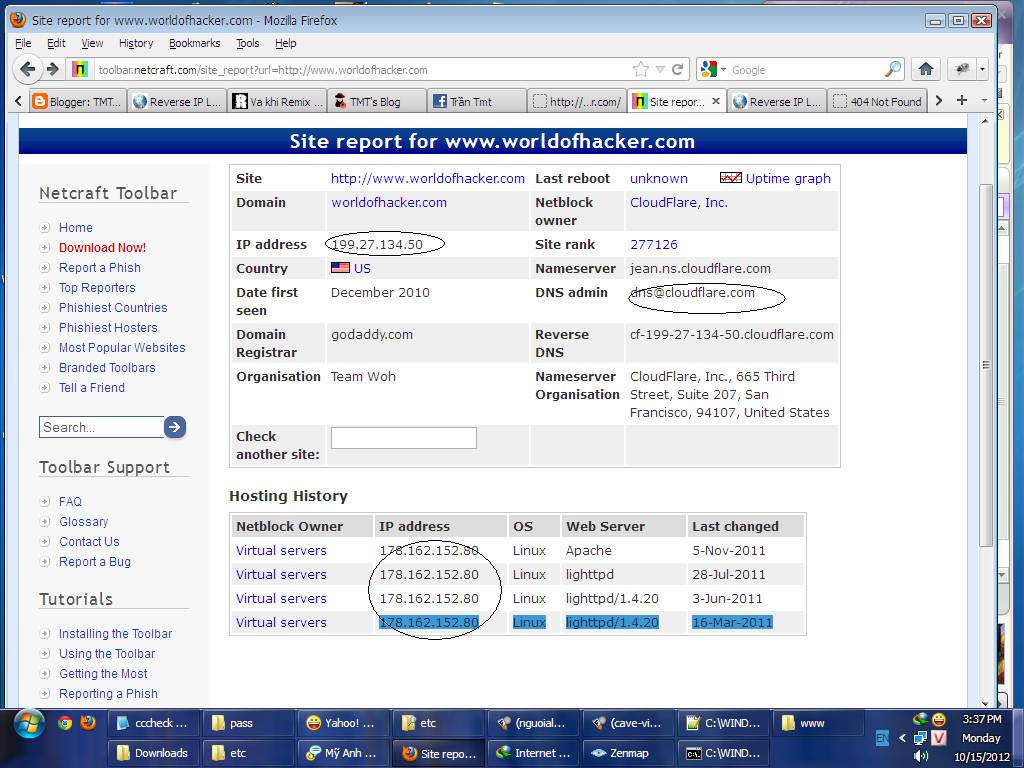Click the uptime graph chart icon
This screenshot has width=1024, height=768.
pyautogui.click(x=731, y=178)
